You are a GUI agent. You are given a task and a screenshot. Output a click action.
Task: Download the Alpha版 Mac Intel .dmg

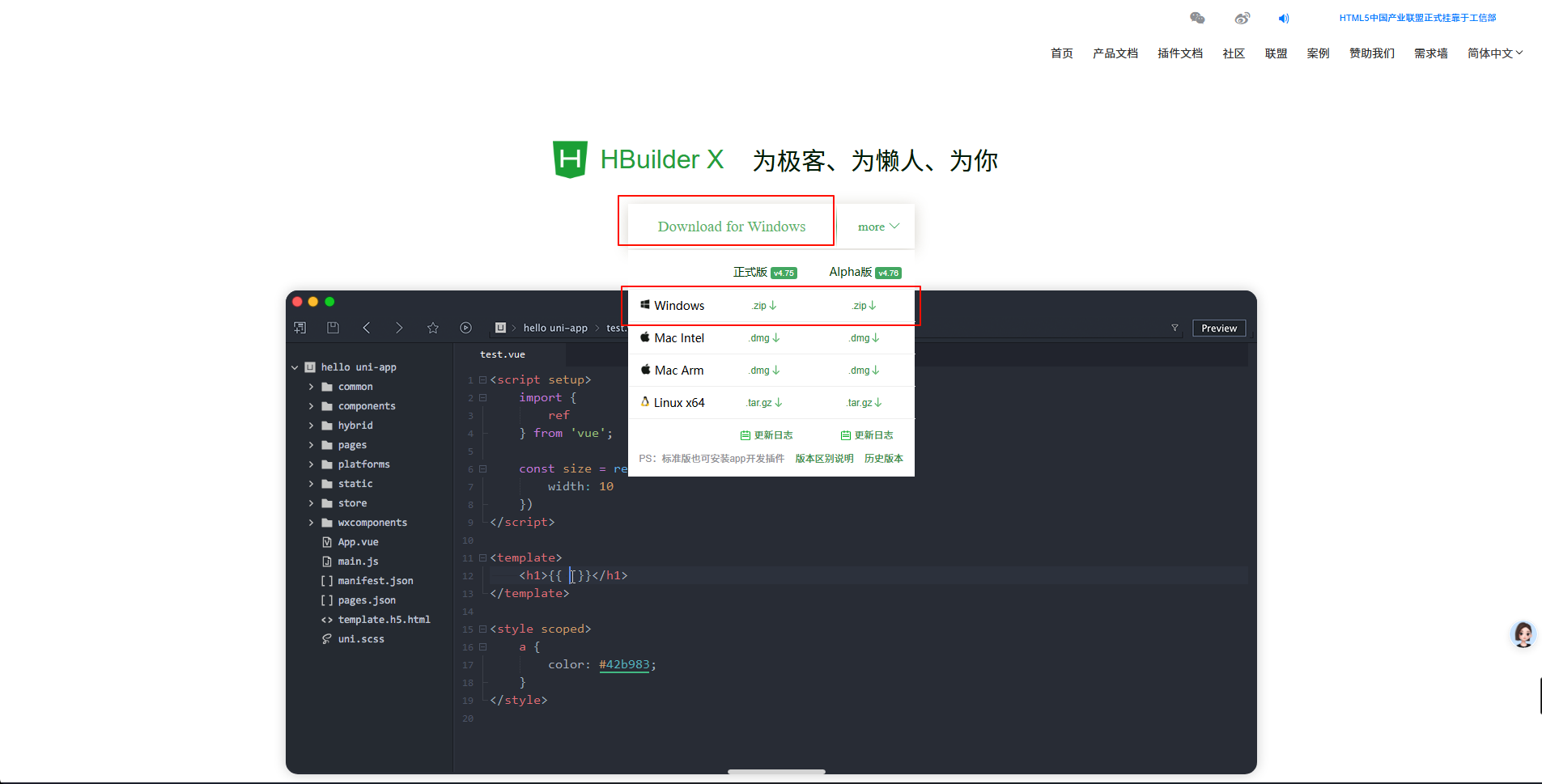point(864,338)
